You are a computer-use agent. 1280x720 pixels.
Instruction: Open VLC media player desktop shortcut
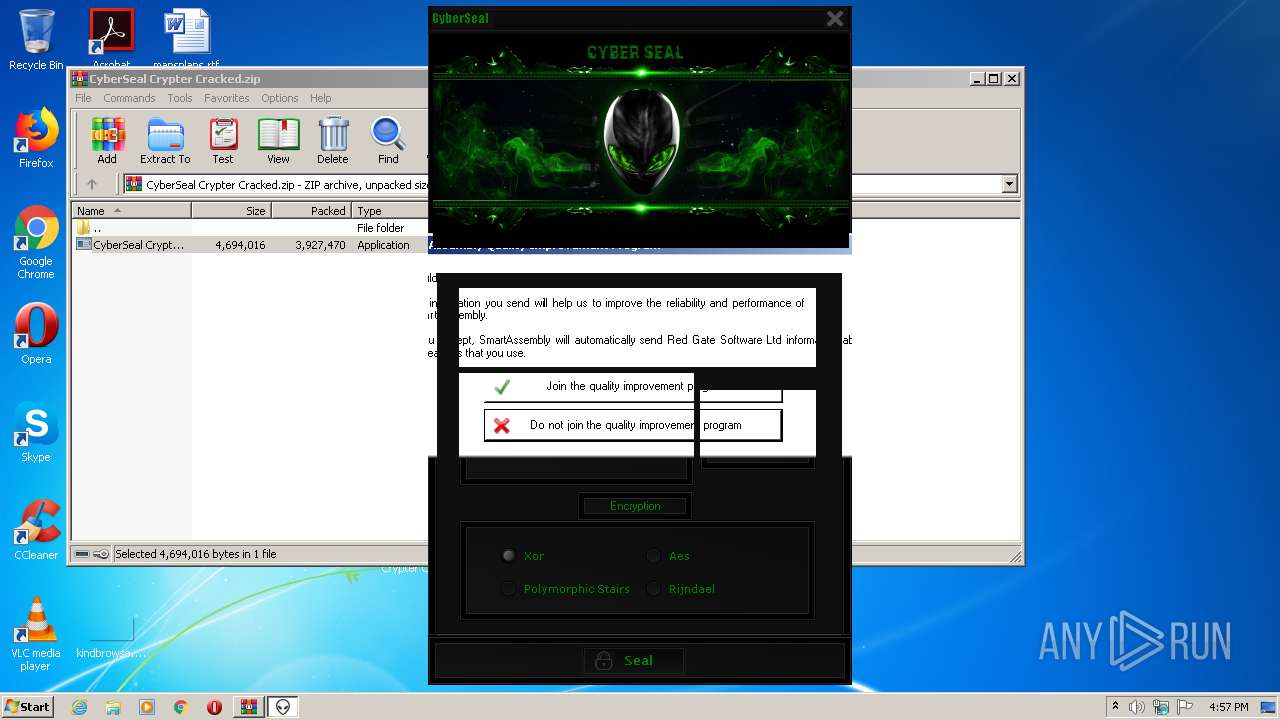click(x=36, y=634)
